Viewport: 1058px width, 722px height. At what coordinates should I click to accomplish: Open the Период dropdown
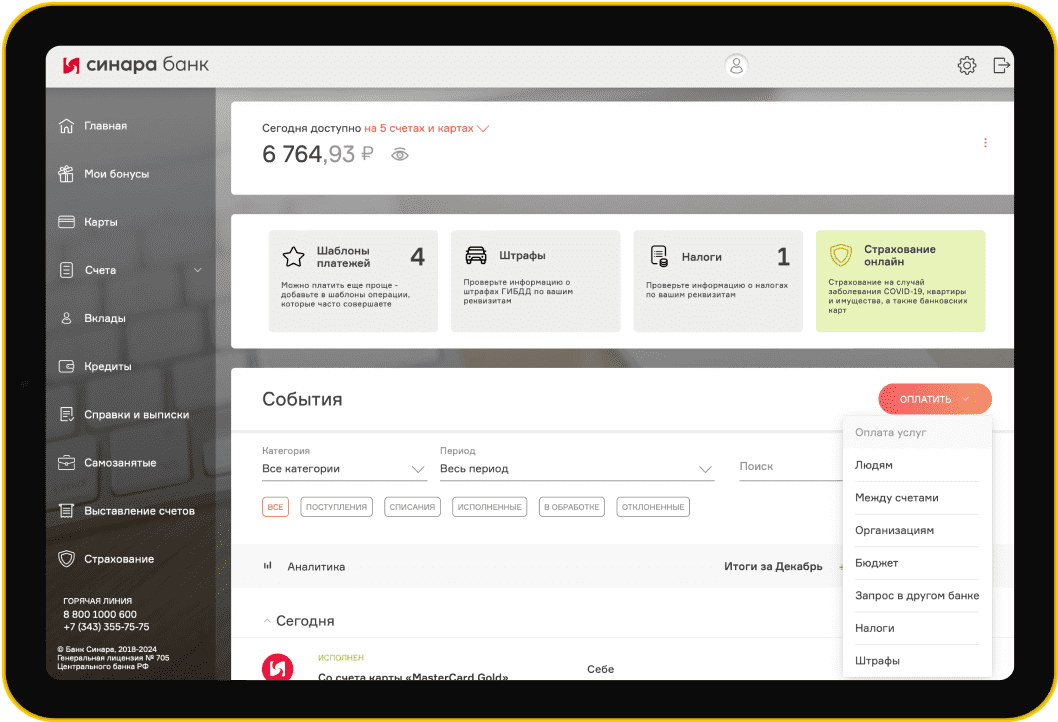pos(576,469)
